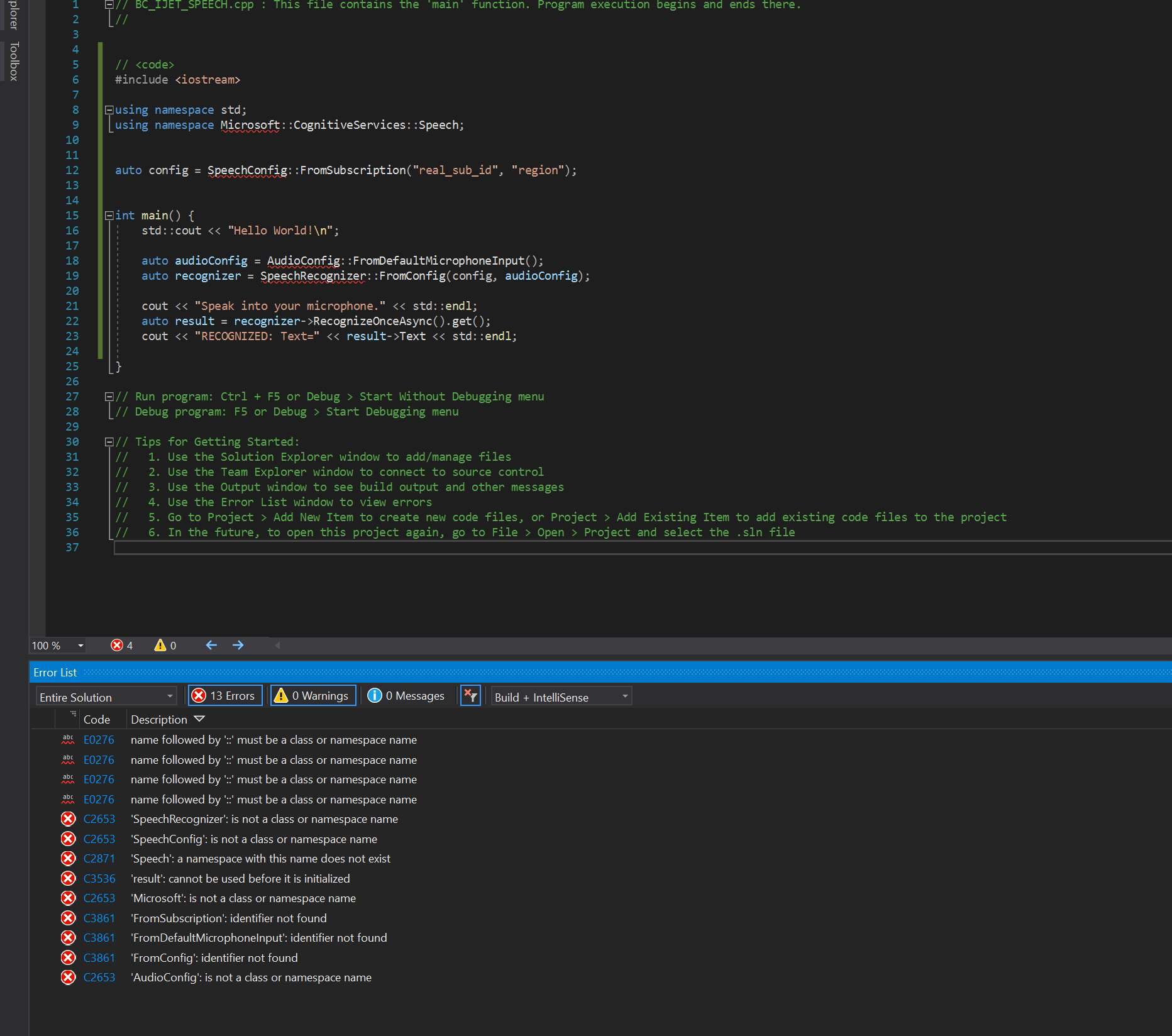Select the 'Speech' namespace does not exist error
The width and height of the screenshot is (1172, 1036).
click(x=260, y=858)
